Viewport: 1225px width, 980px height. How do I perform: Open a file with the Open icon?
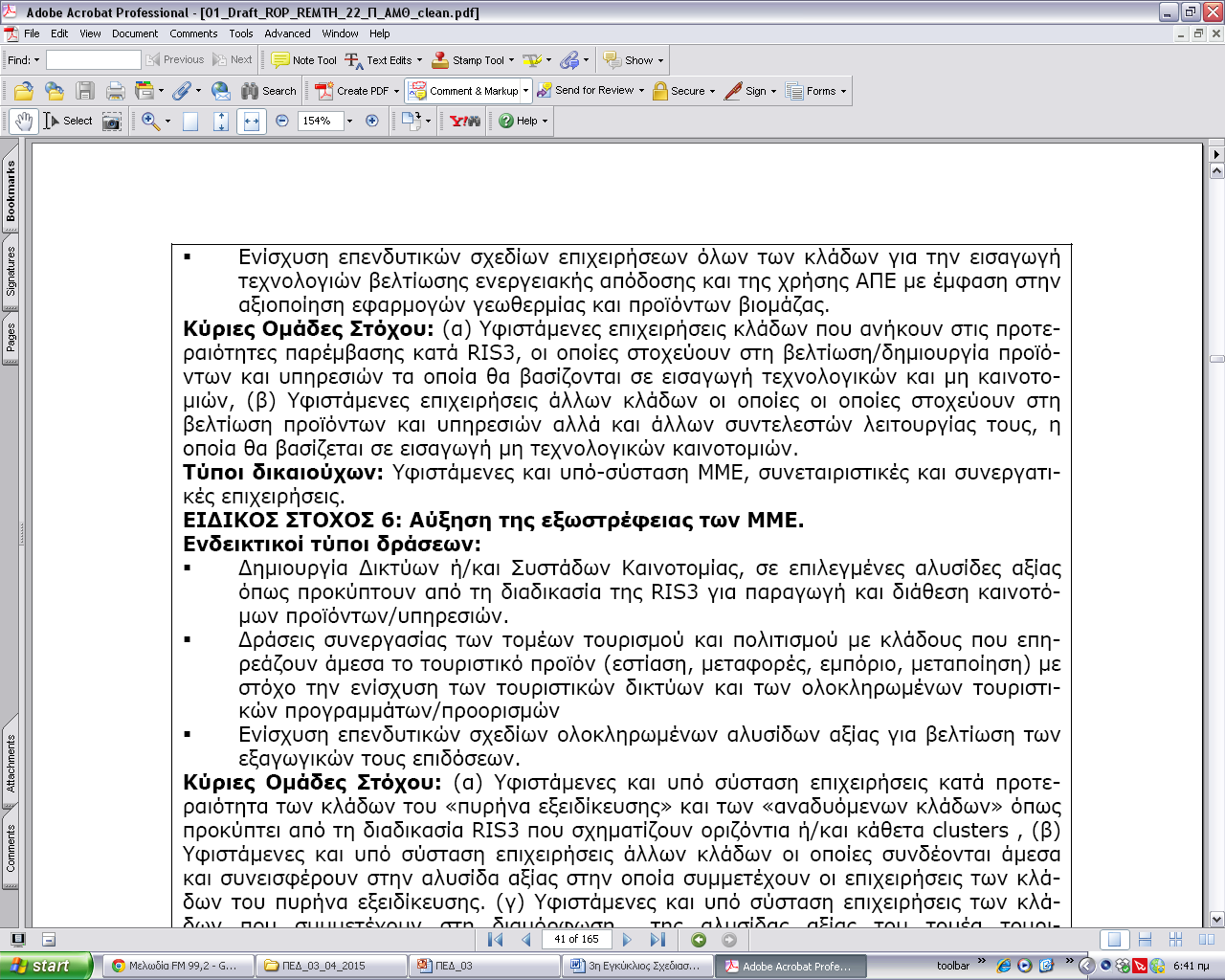(24, 91)
